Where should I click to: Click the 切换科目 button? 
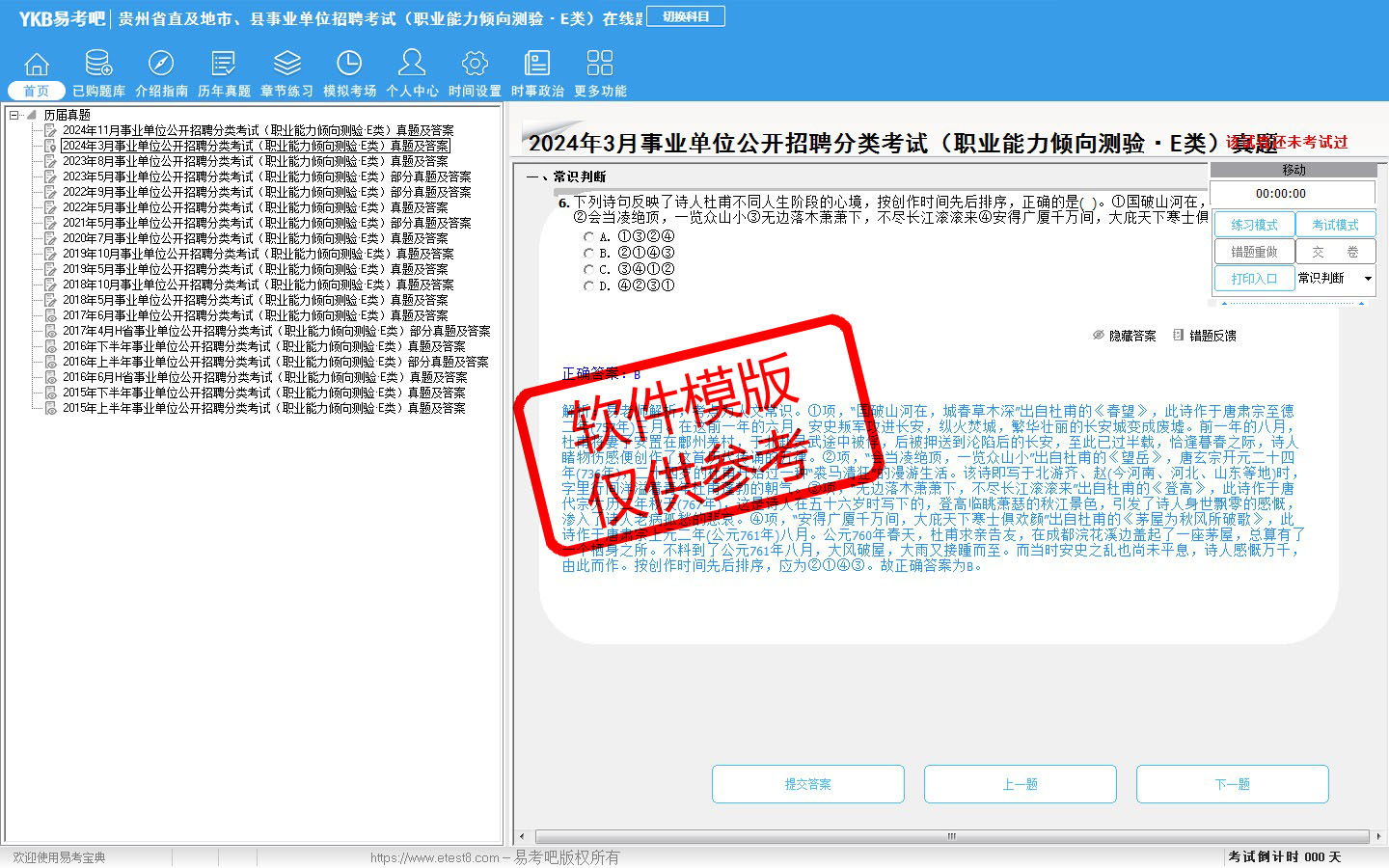coord(686,16)
